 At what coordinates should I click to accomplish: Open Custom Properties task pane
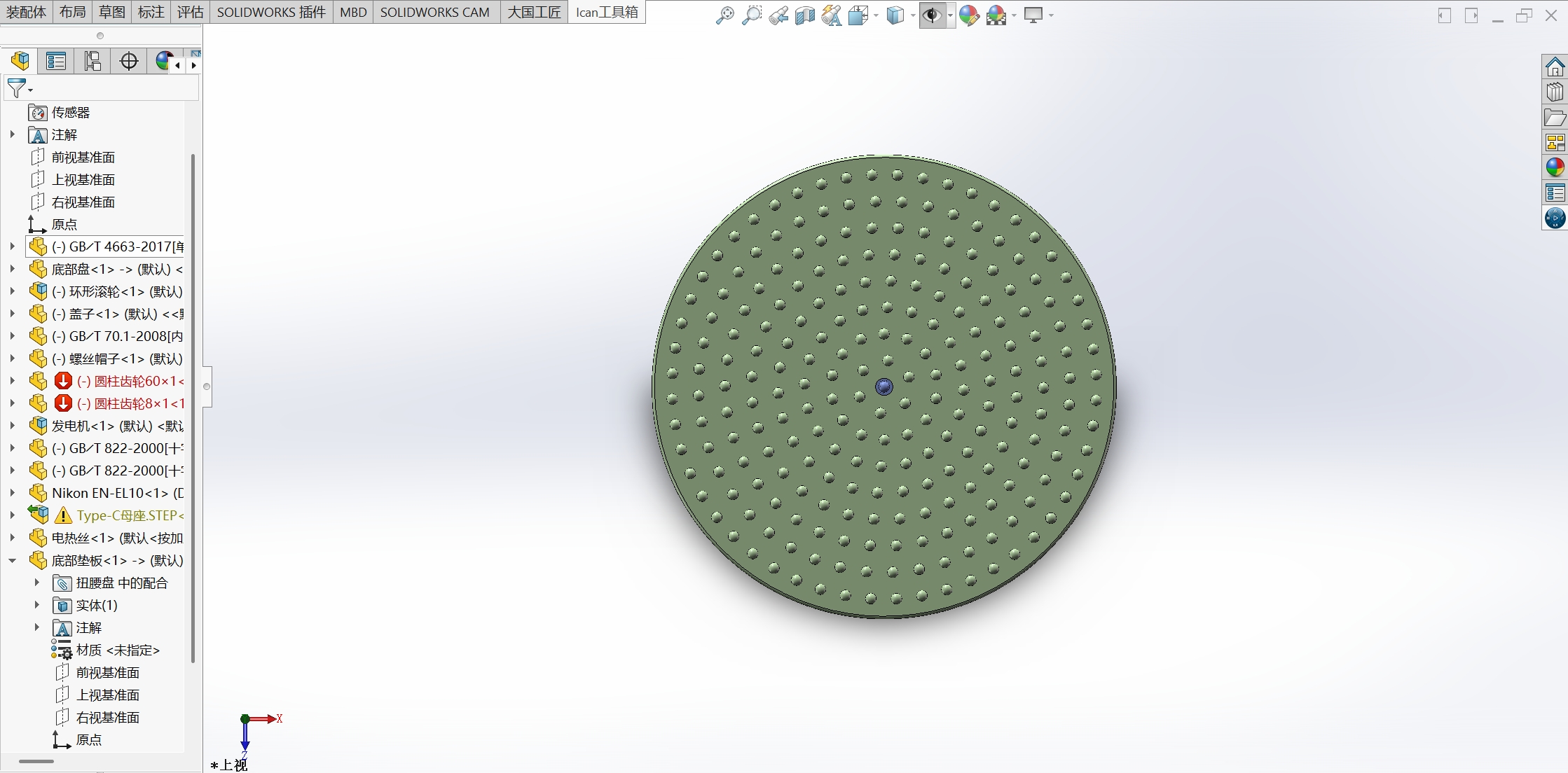coord(1555,193)
